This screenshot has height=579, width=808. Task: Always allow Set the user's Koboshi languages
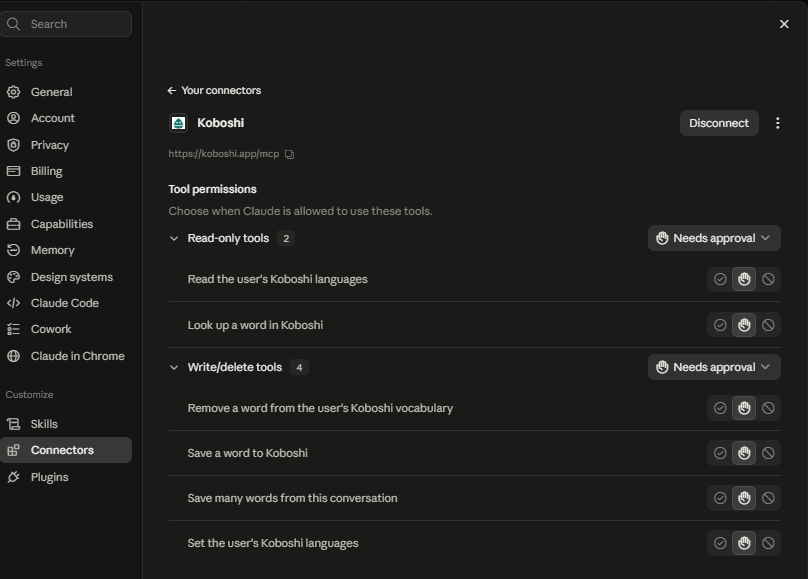(720, 543)
